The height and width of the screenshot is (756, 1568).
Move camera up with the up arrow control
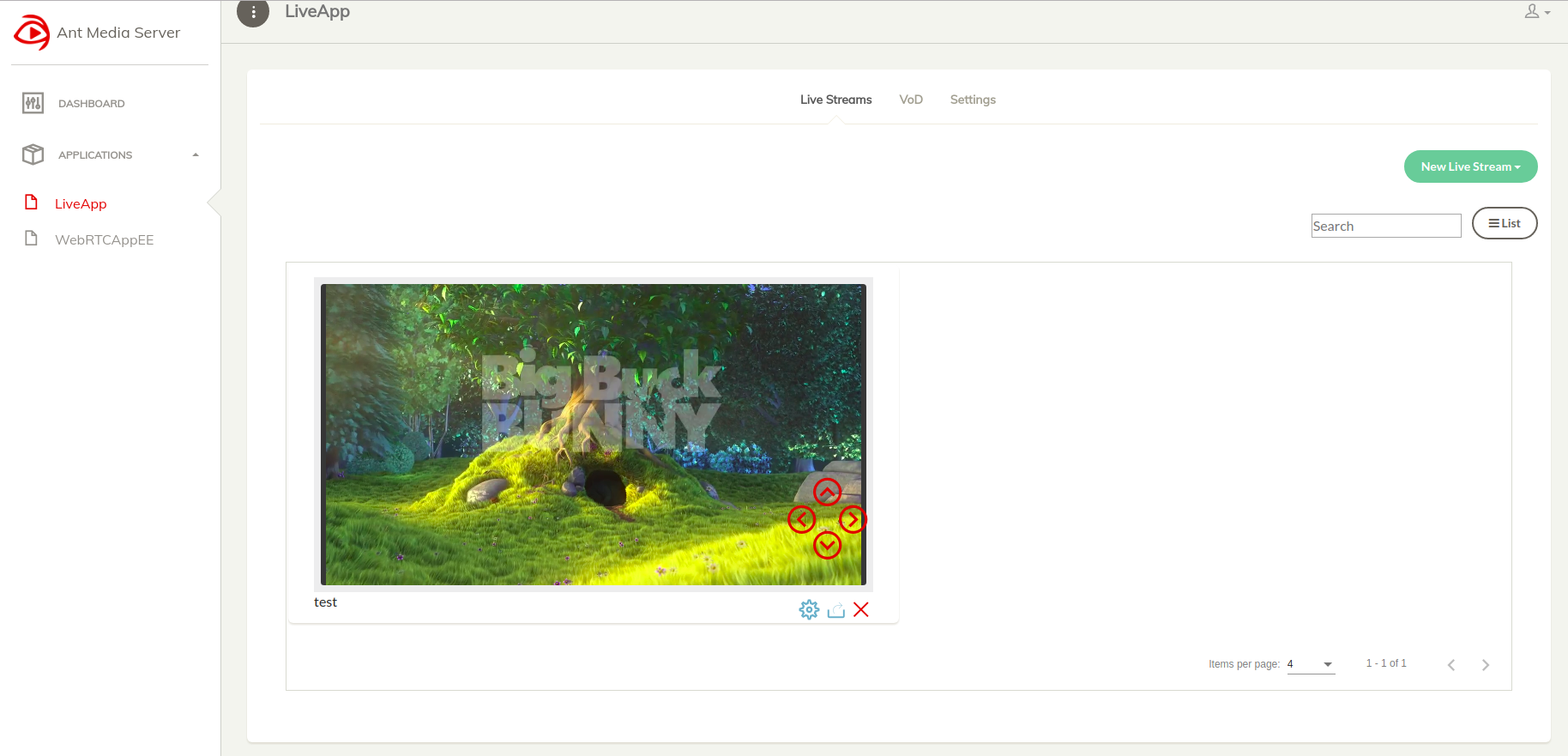point(827,492)
